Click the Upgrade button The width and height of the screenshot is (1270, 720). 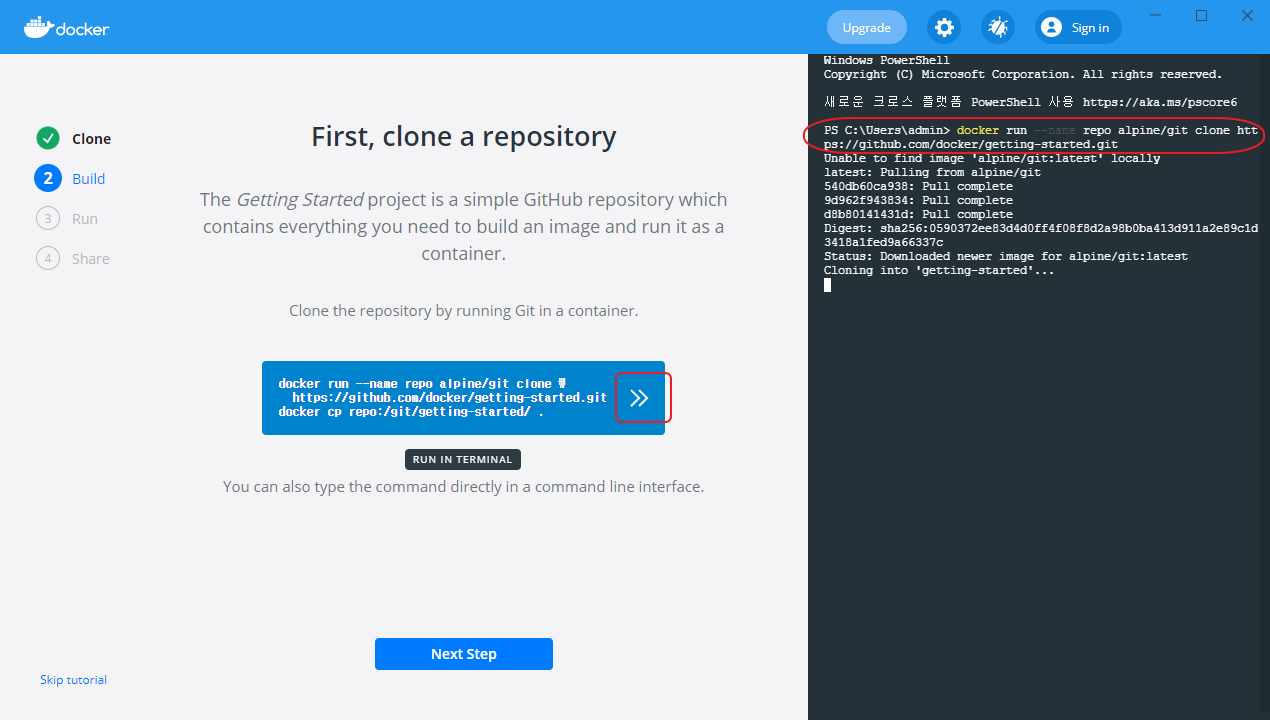[866, 28]
